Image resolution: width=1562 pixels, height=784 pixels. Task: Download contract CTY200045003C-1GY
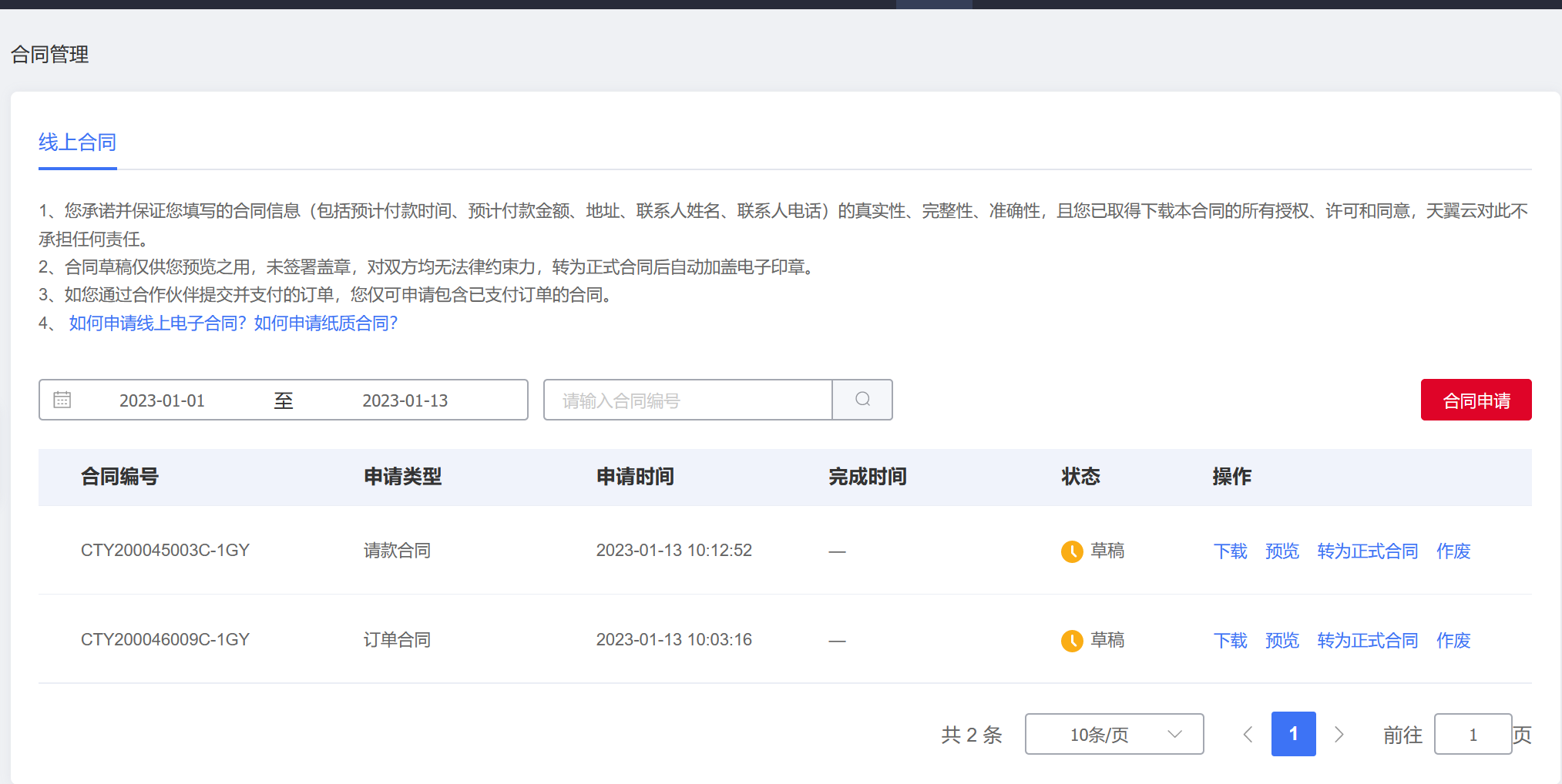[1230, 551]
